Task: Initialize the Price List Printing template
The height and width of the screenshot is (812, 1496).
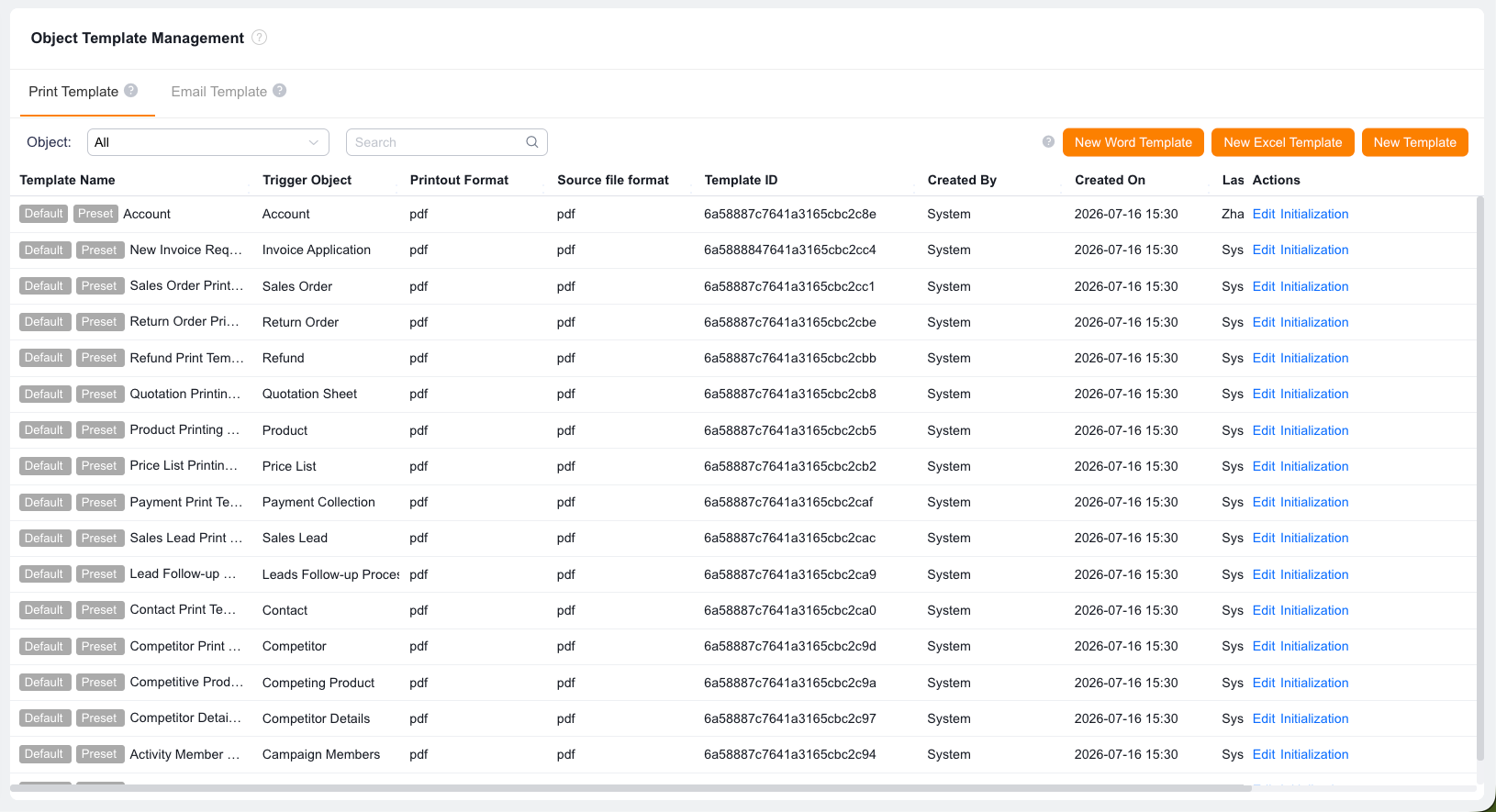Action: click(1314, 466)
